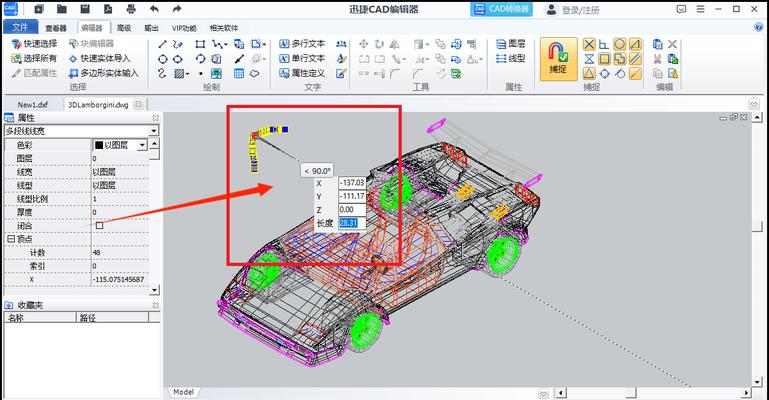Click the Save floppy disk icon
Image resolution: width=769 pixels, height=400 pixels.
coord(85,9)
